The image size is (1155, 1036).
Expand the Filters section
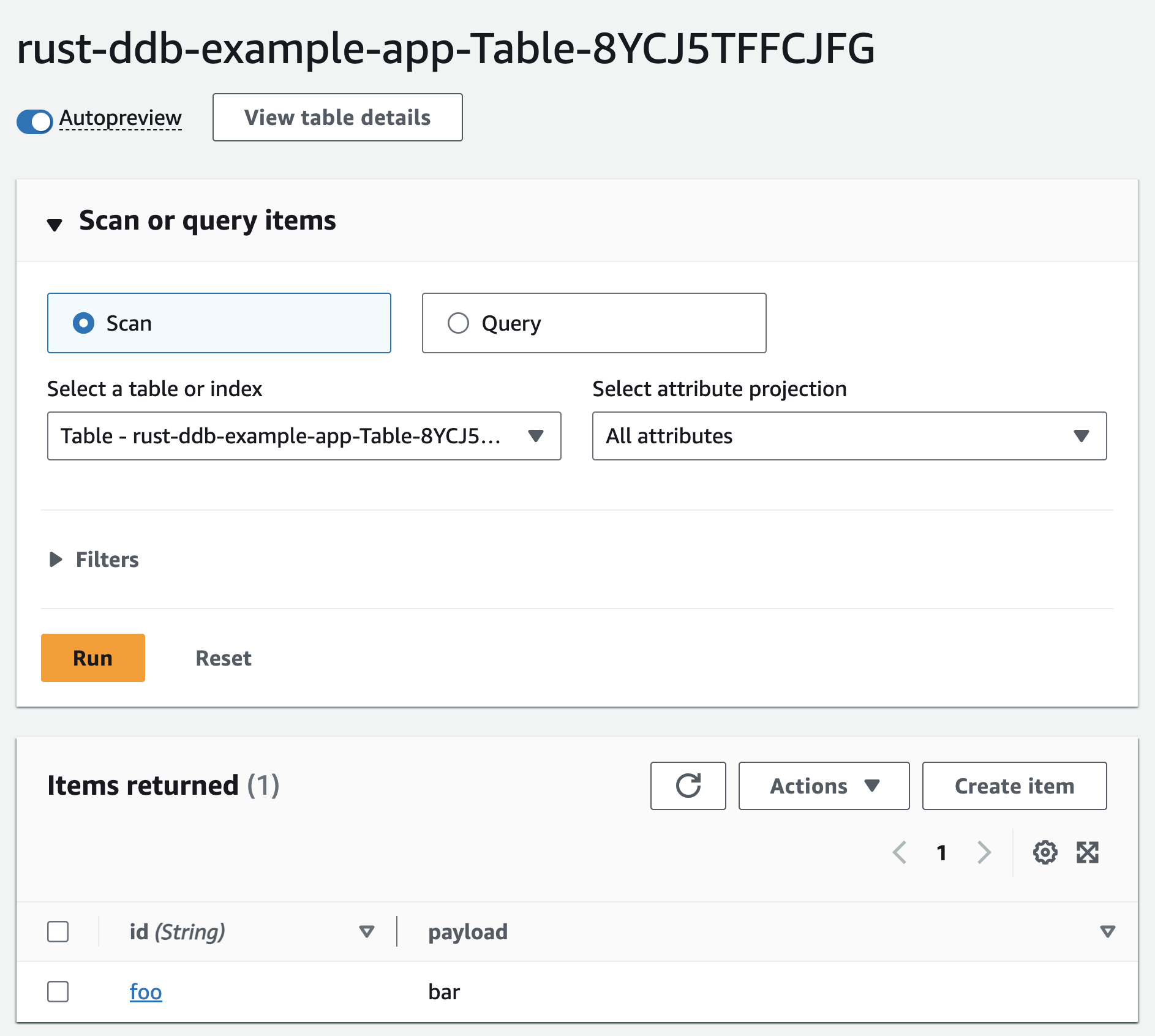pos(56,559)
